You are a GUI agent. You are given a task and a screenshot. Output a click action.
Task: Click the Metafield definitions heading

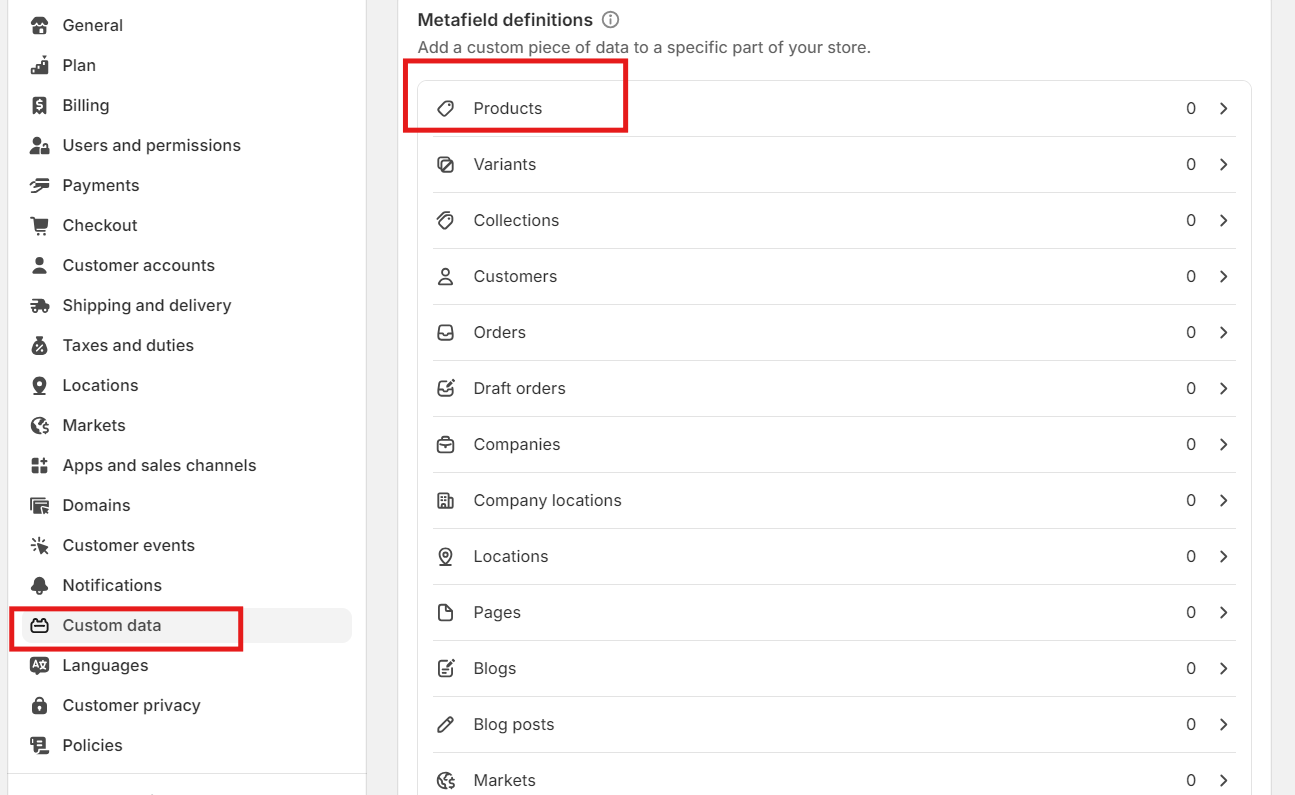click(505, 20)
